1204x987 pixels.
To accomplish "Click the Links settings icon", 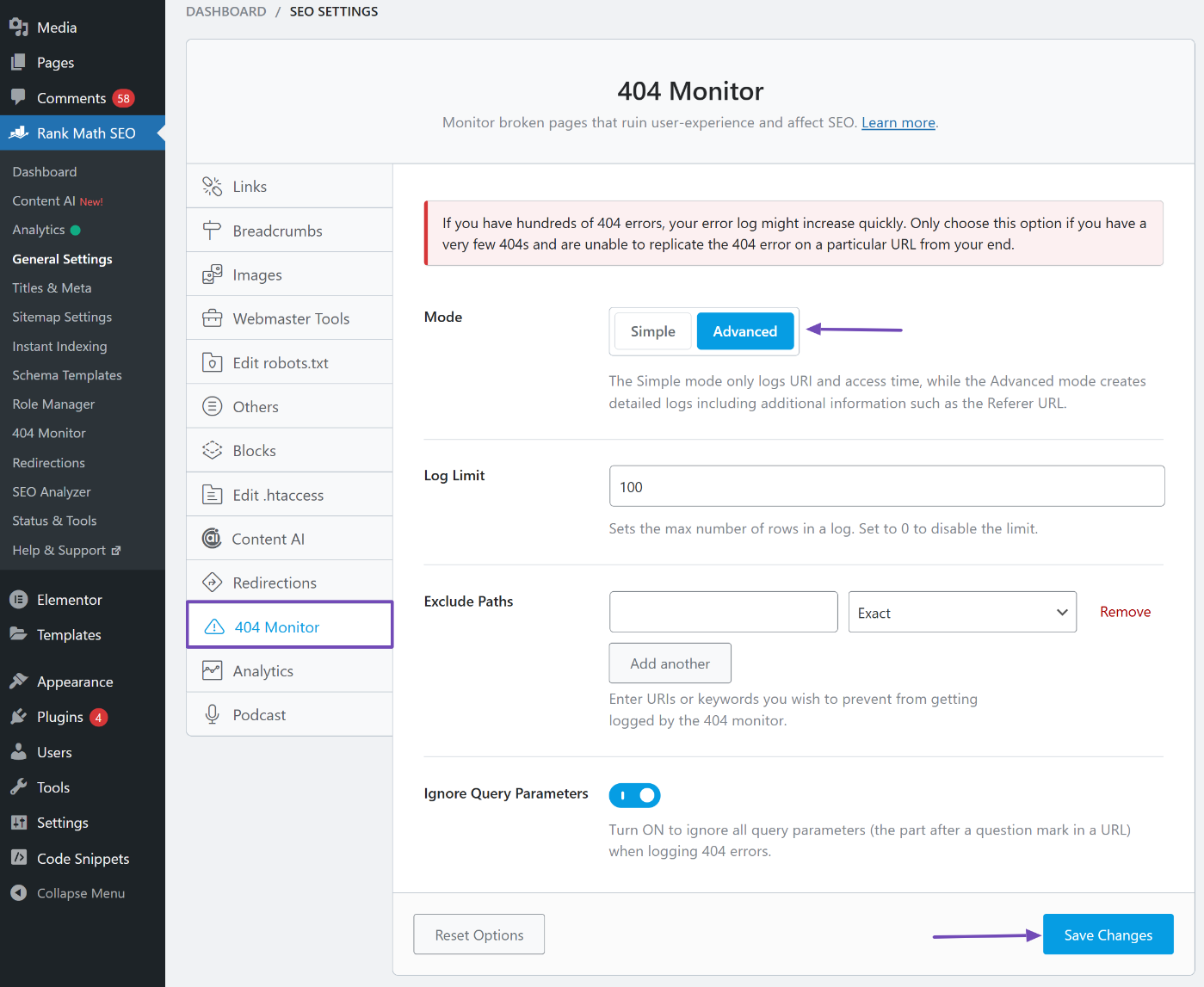I will [x=212, y=187].
